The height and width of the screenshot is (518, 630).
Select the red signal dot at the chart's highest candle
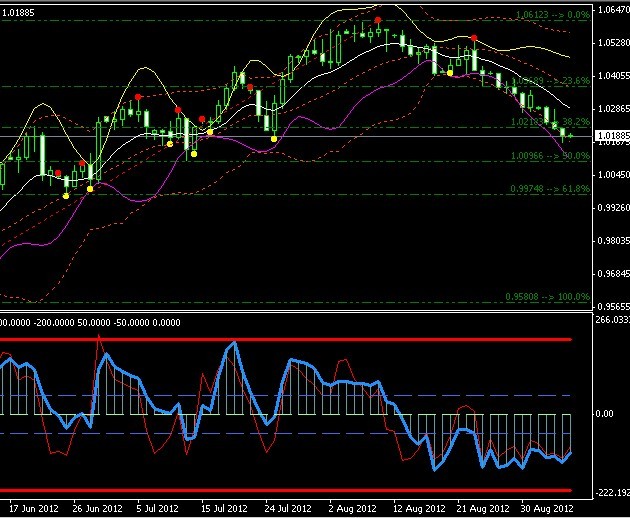pos(378,20)
